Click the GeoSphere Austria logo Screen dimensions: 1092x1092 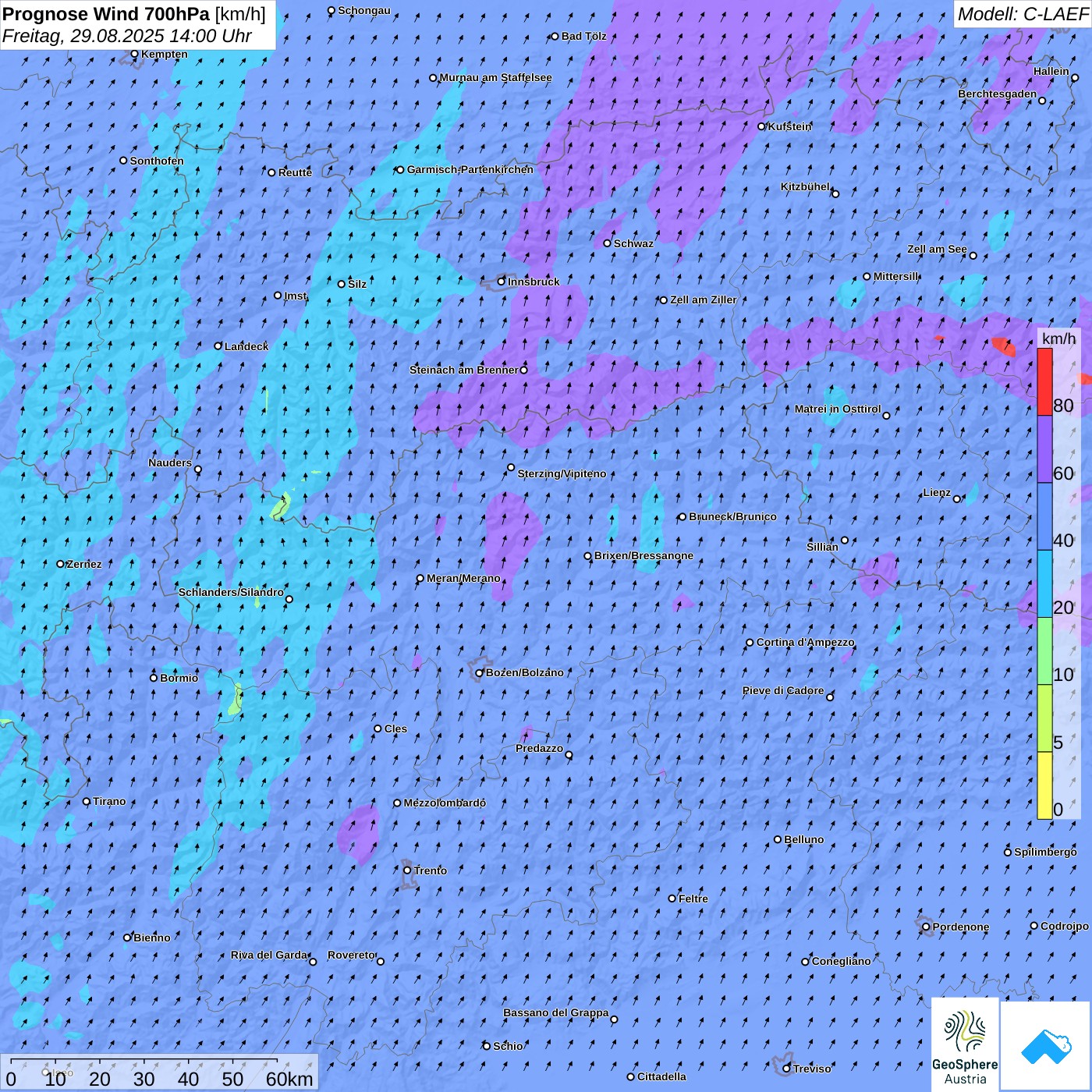[965, 1044]
